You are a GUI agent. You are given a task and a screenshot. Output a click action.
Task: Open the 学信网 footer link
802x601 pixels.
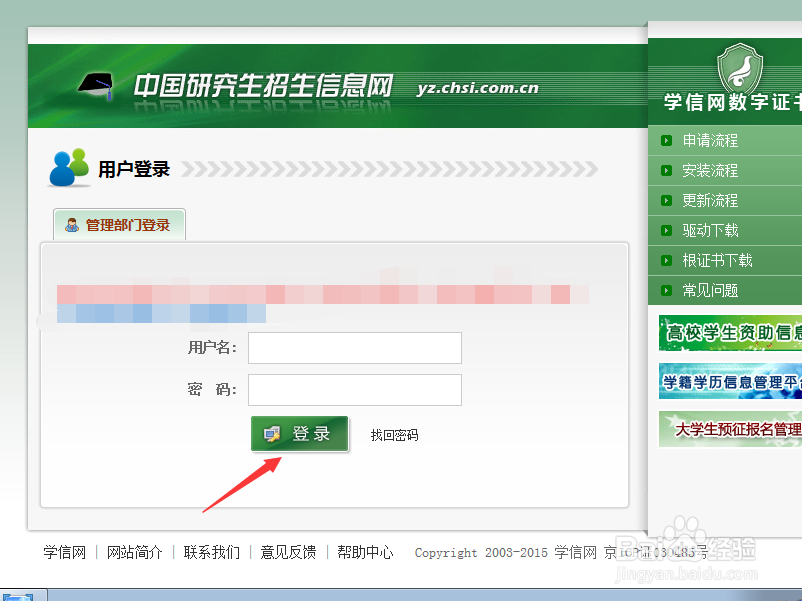64,552
